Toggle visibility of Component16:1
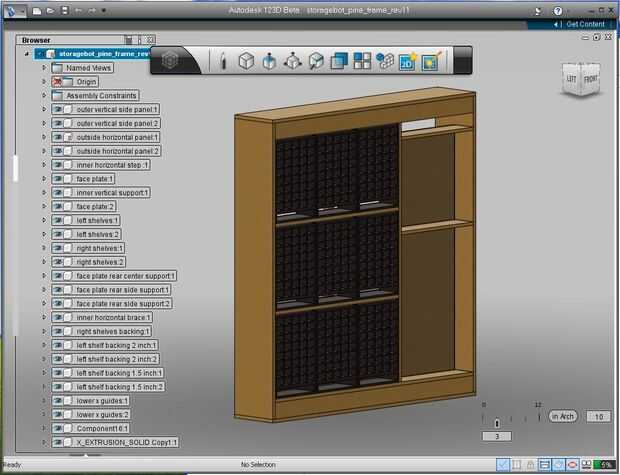This screenshot has height=475, width=620. pyautogui.click(x=58, y=428)
